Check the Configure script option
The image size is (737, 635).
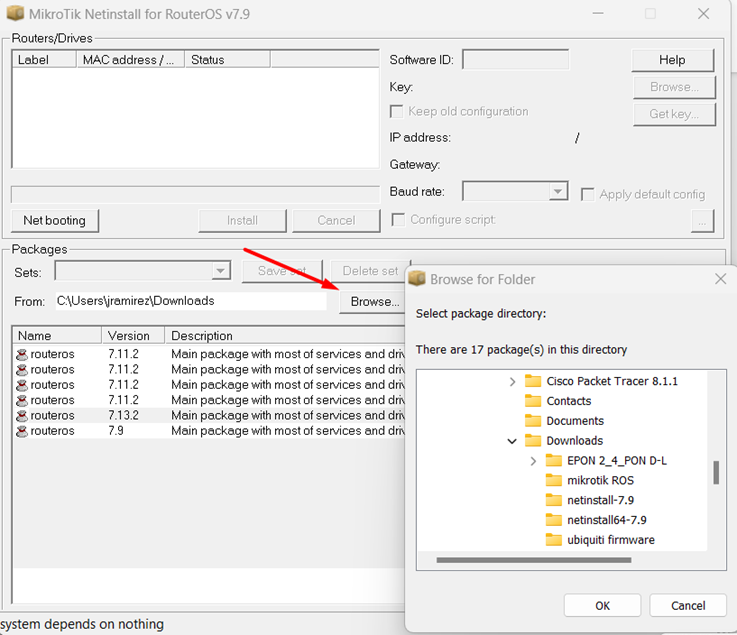pos(398,220)
